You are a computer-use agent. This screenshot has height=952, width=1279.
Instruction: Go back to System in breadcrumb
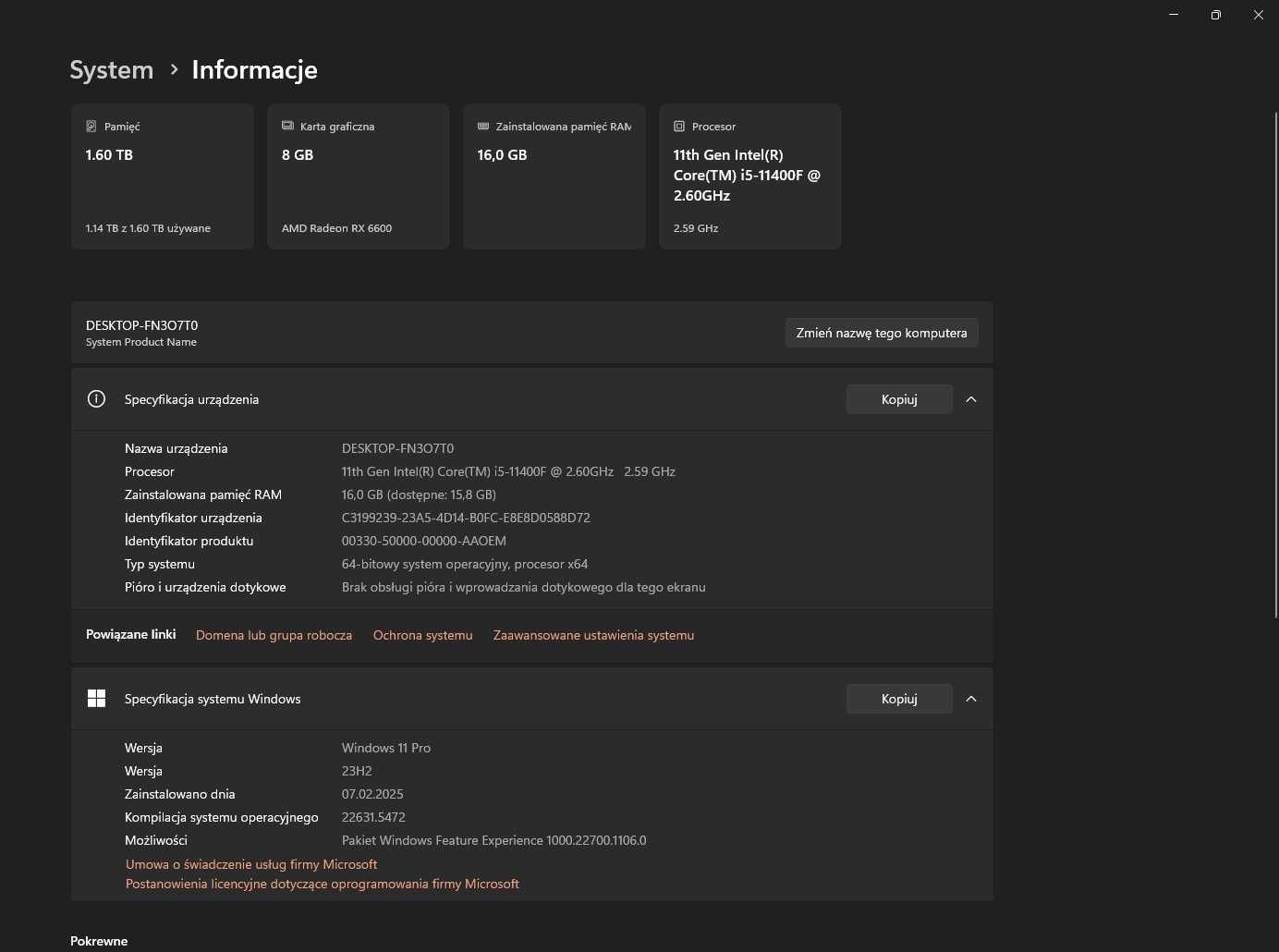click(x=112, y=70)
